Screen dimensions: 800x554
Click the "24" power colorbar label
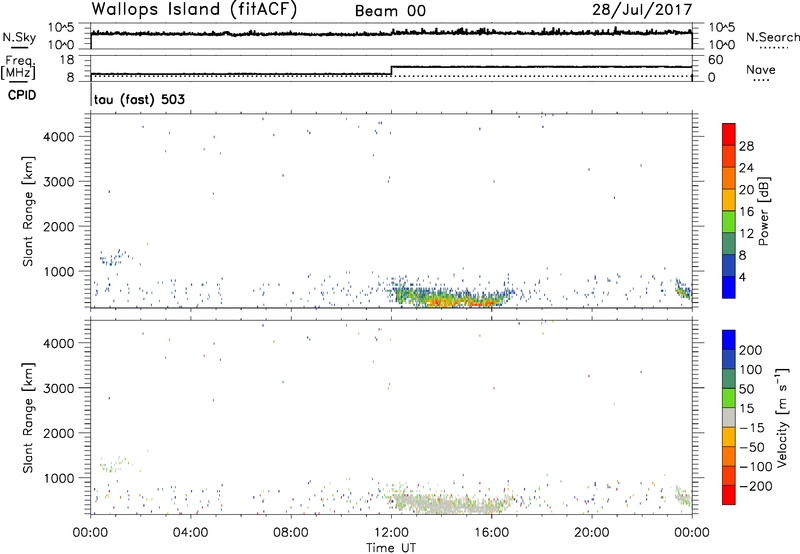point(746,168)
